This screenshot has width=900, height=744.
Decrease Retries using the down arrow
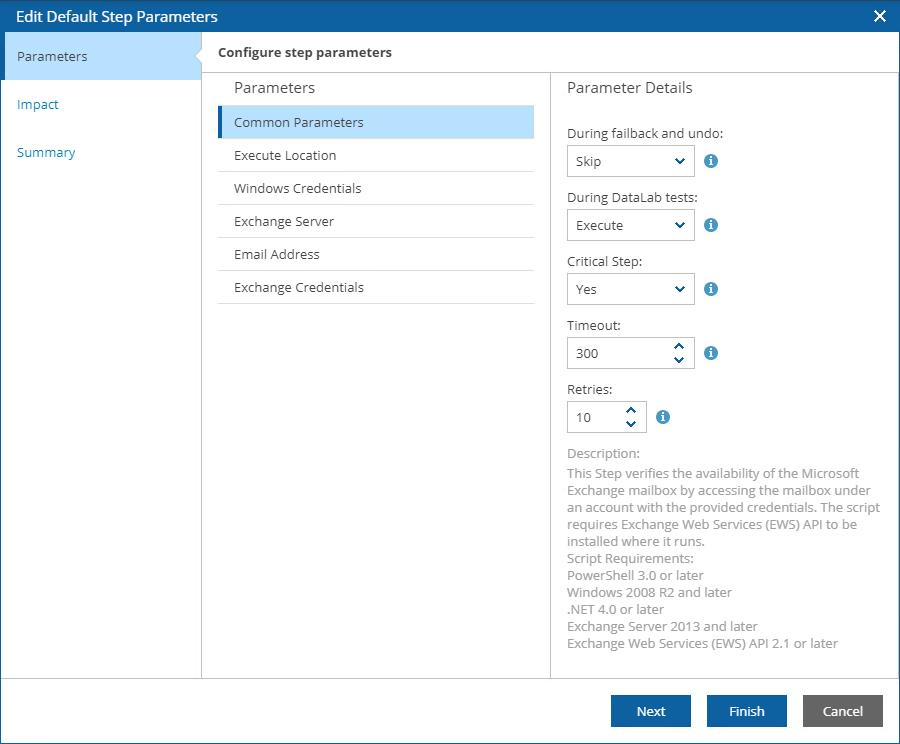click(x=631, y=422)
